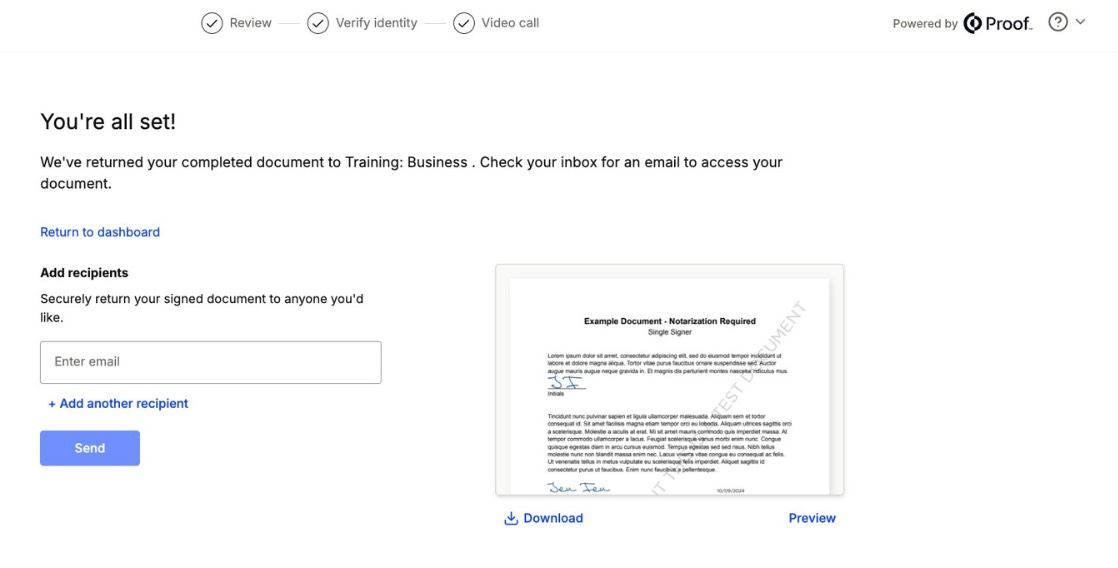Select the Review step label
Viewport: 1118px width, 568px height.
251,23
